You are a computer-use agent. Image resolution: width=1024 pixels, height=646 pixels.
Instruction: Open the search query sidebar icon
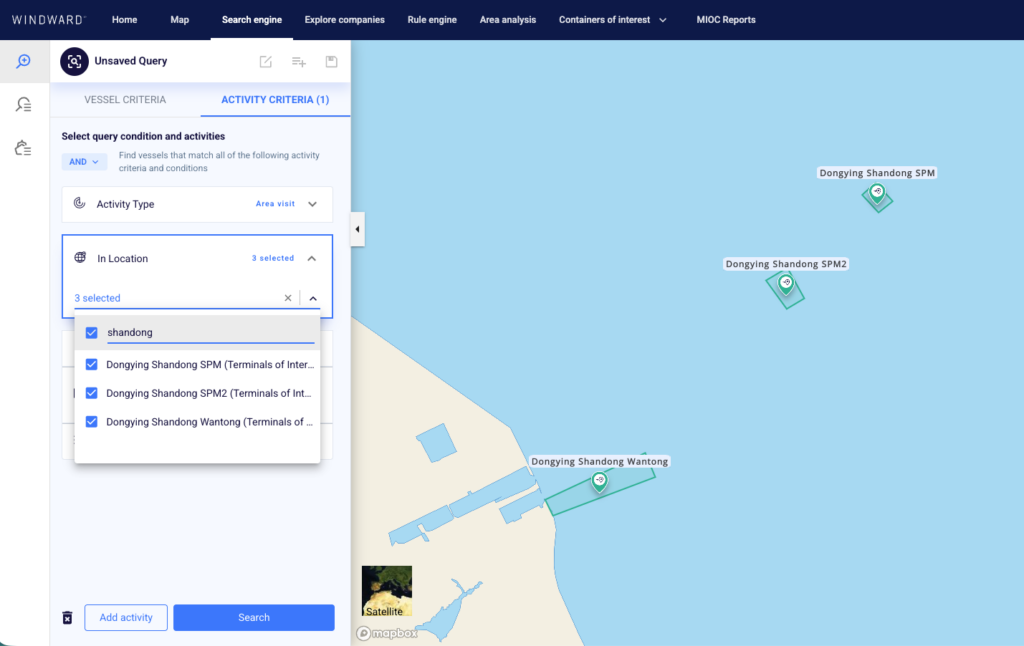point(24,61)
